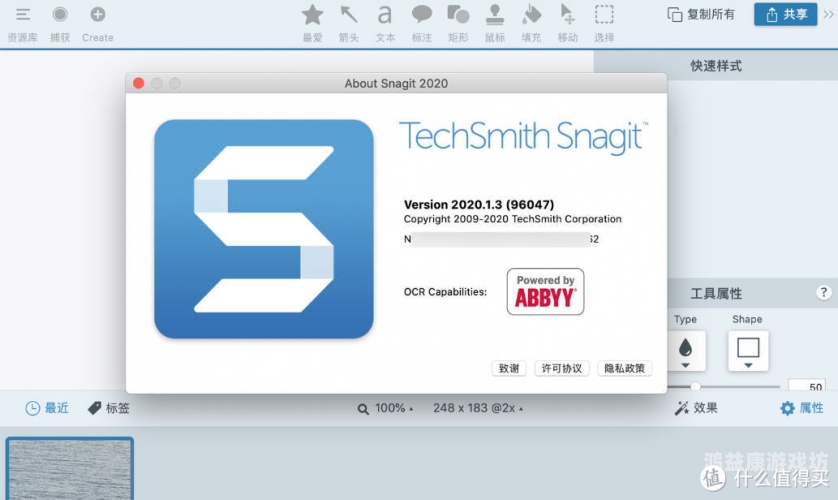Screen dimensions: 838x500
Task: Open the 248 x 183 @2x size dropdown
Action: pyautogui.click(x=478, y=408)
